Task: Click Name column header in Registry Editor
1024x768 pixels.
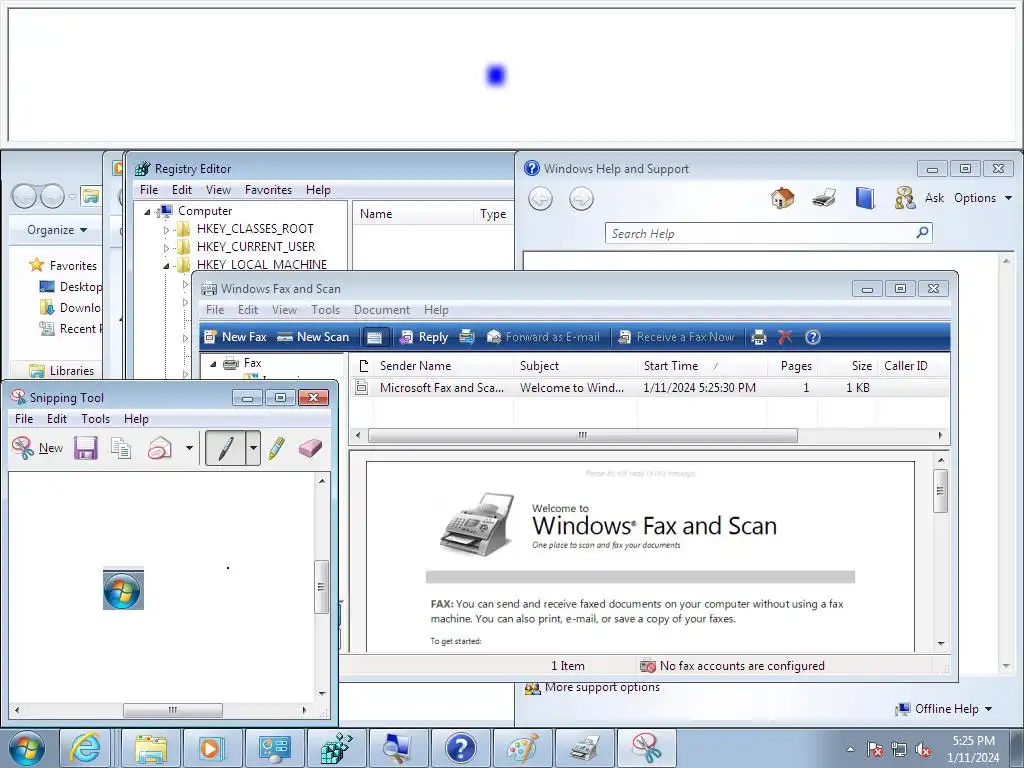Action: coord(413,214)
